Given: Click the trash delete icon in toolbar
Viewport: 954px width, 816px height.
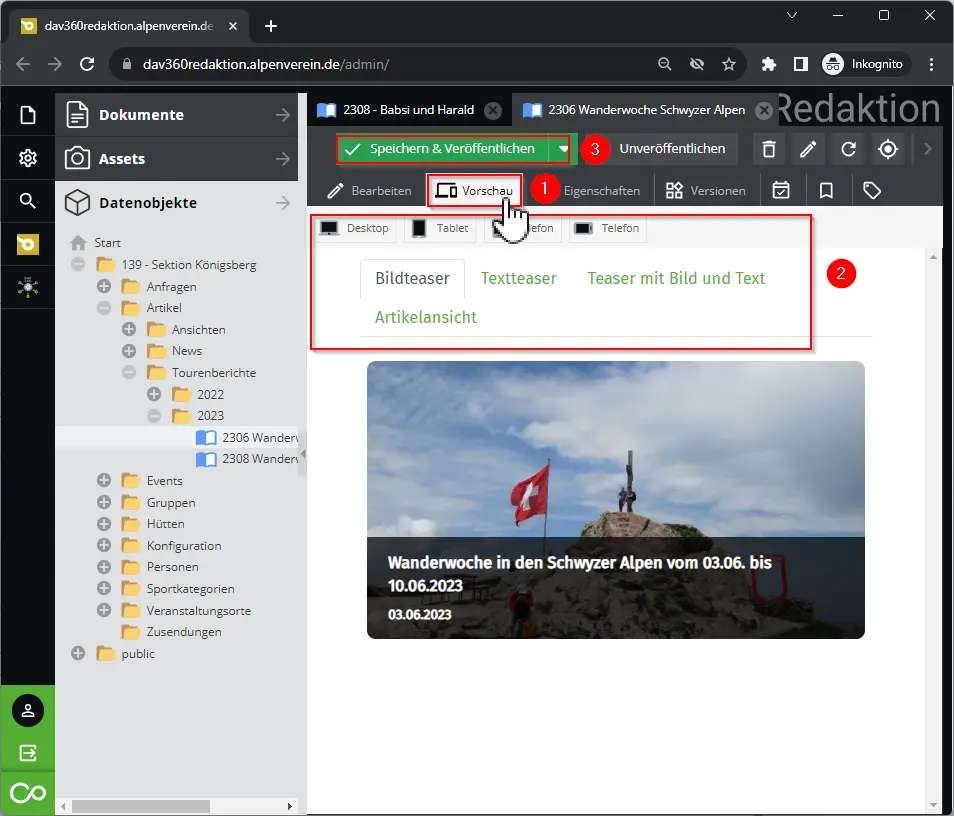Looking at the screenshot, I should tap(768, 149).
